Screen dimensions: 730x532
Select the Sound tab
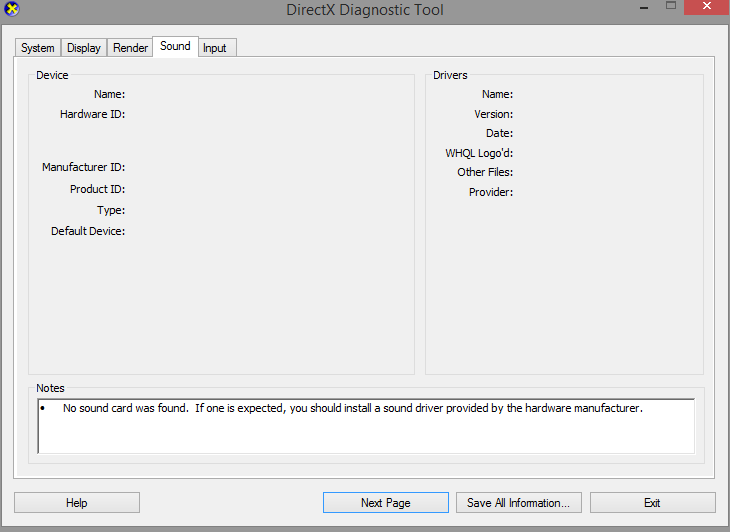pos(176,46)
